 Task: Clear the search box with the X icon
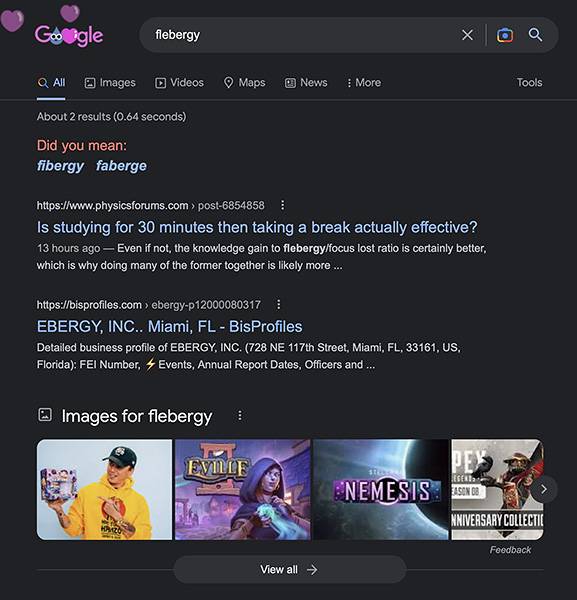(x=467, y=35)
